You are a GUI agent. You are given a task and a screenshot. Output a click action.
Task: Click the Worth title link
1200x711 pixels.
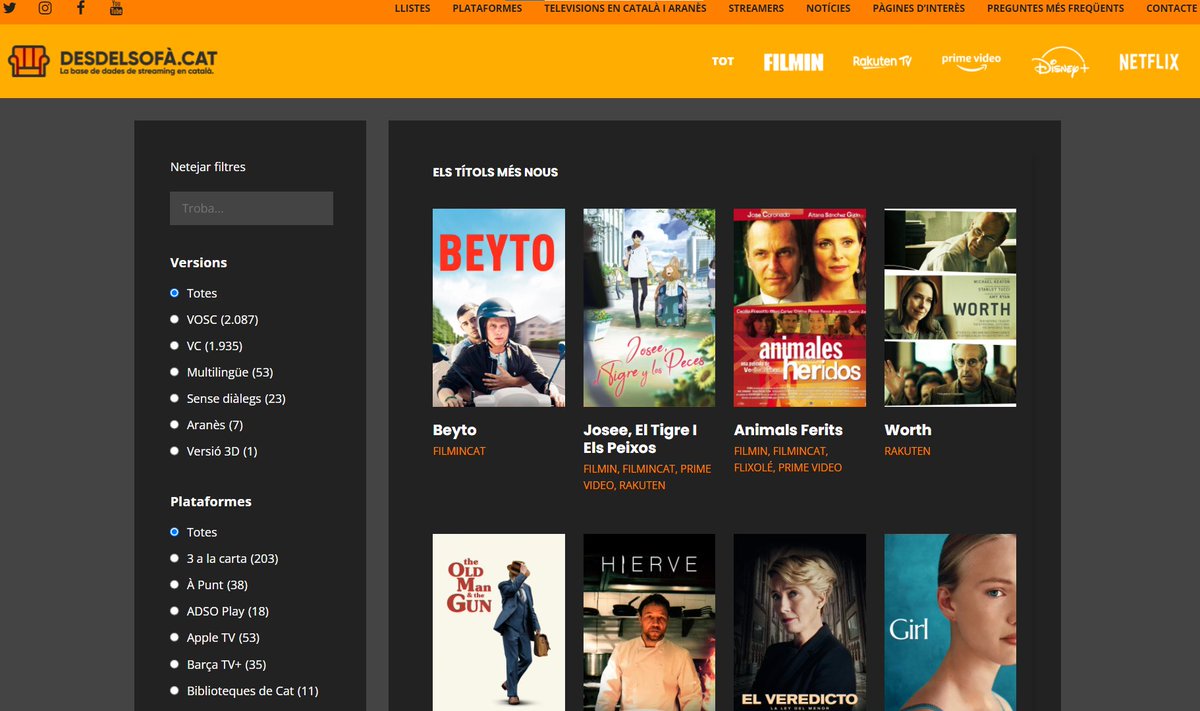coord(908,430)
